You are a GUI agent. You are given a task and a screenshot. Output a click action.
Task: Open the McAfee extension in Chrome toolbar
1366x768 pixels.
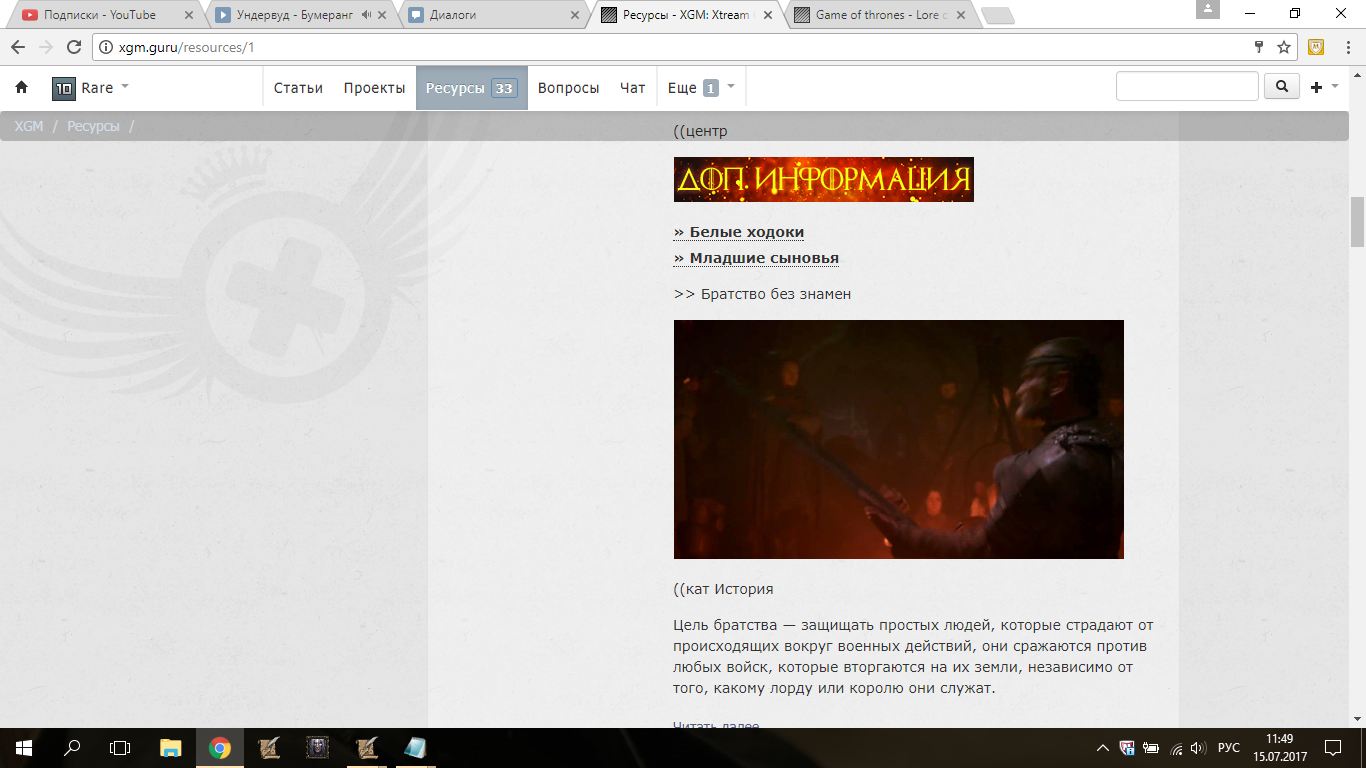pyautogui.click(x=1317, y=47)
